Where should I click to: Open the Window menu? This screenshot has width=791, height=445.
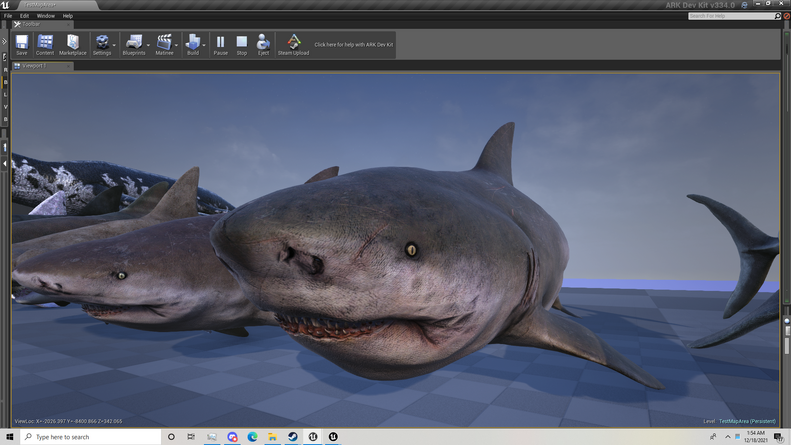click(x=46, y=16)
